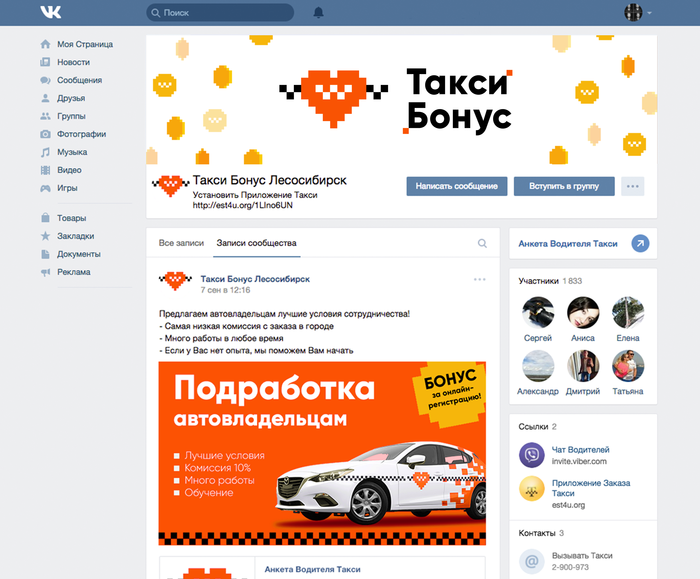Click in the Поиск search field
The height and width of the screenshot is (579, 700).
[222, 13]
